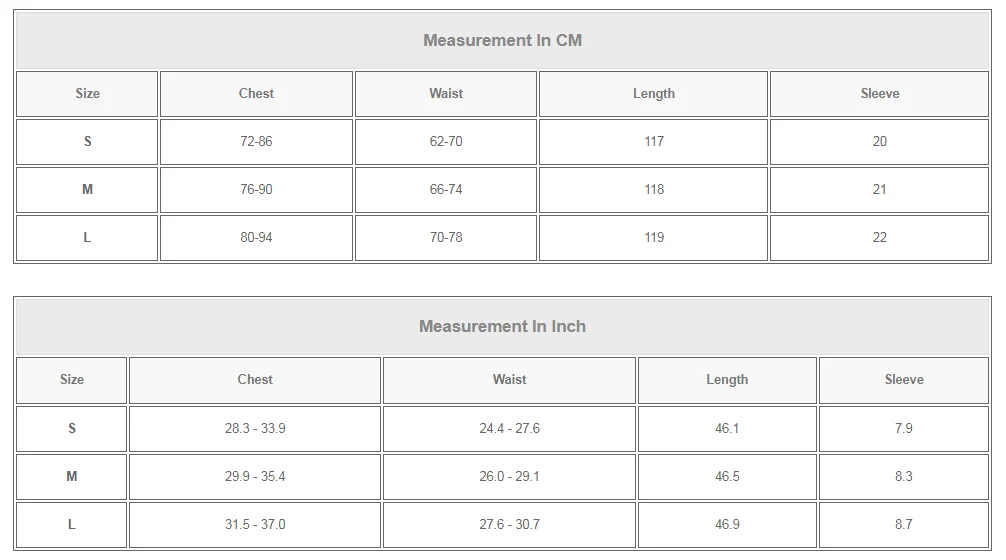Select the Size header in CM table

coord(87,94)
